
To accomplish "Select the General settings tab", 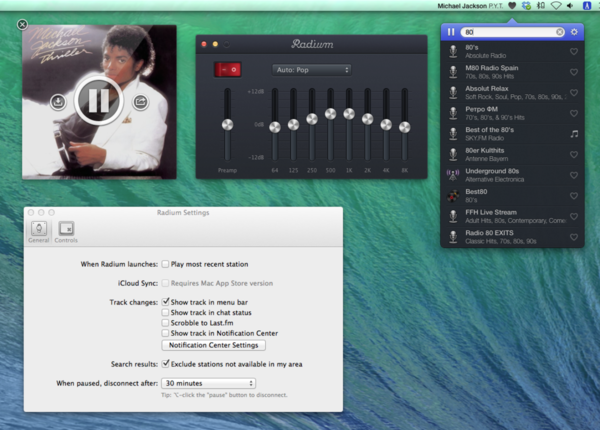I will (x=38, y=231).
